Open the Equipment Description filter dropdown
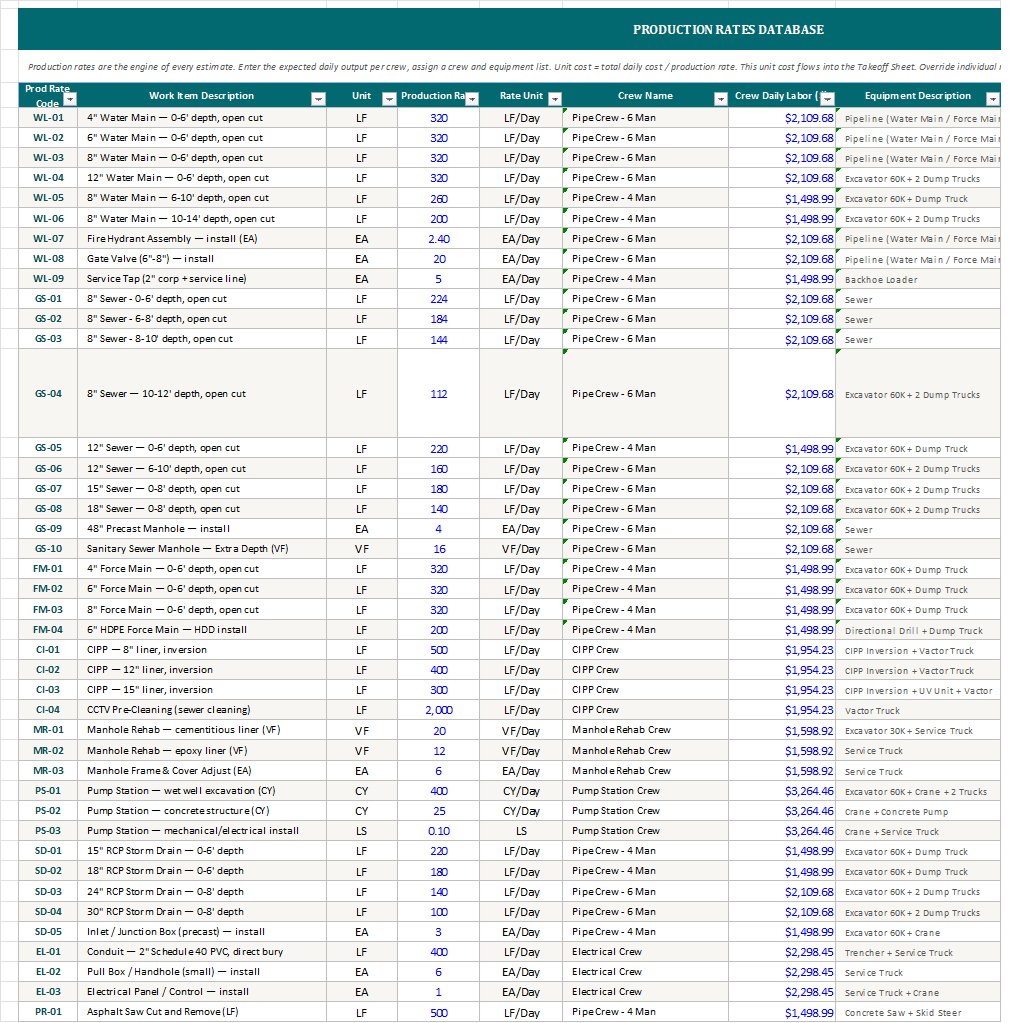Viewport: 1009px width, 1023px height. [x=993, y=99]
